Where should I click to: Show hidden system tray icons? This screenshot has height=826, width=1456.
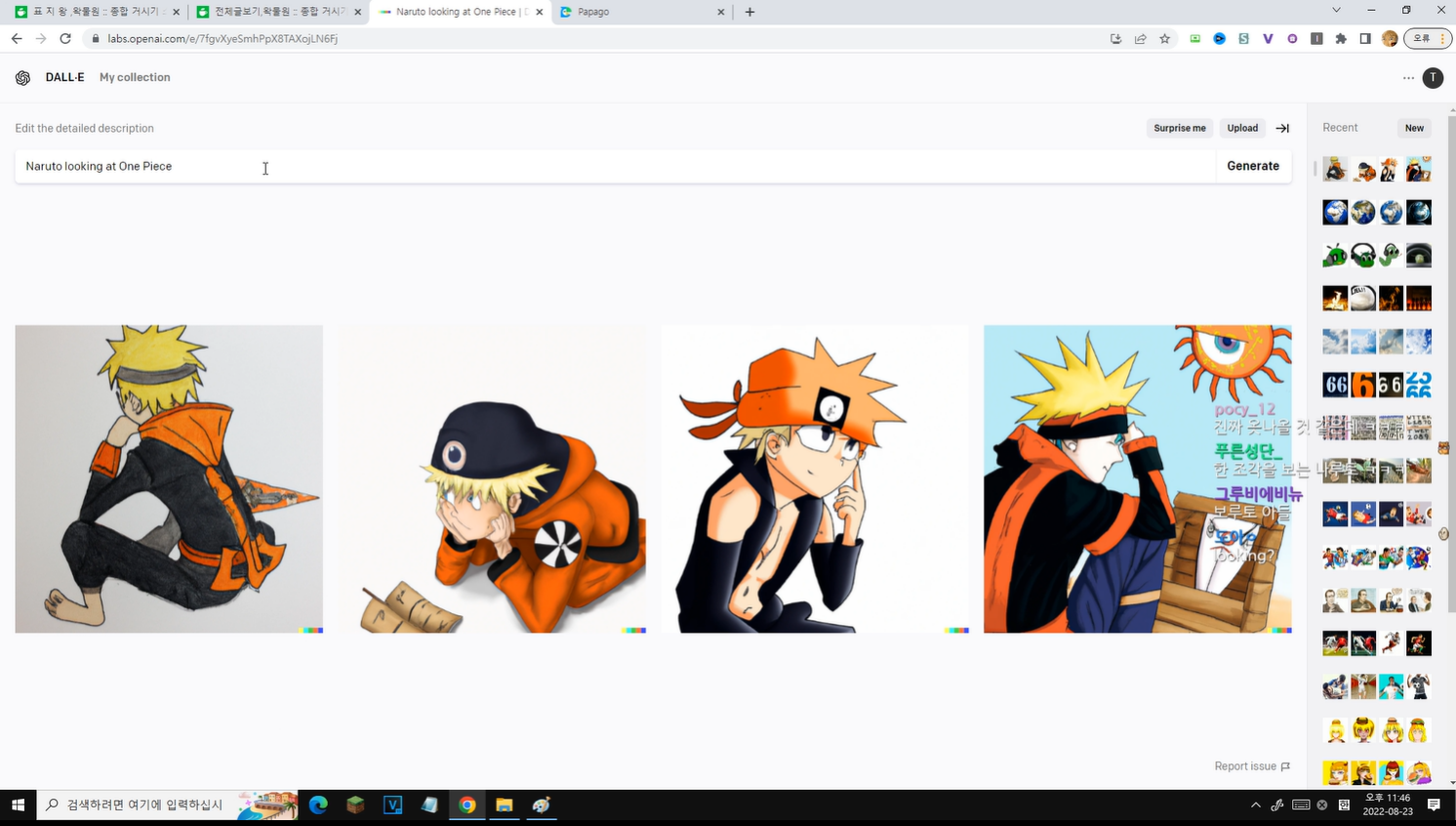click(1255, 805)
